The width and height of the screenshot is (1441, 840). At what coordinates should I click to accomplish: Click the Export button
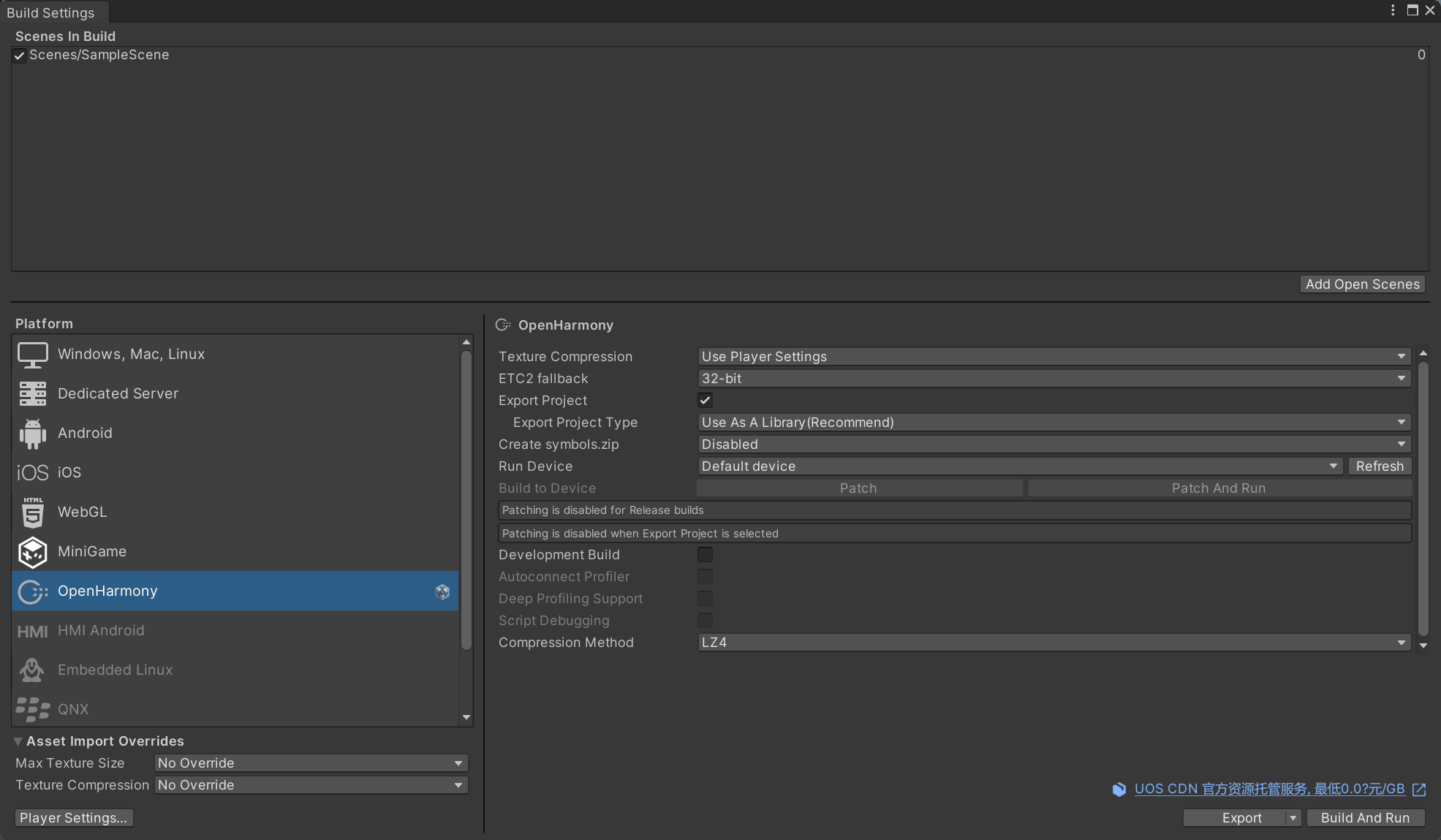(1234, 818)
